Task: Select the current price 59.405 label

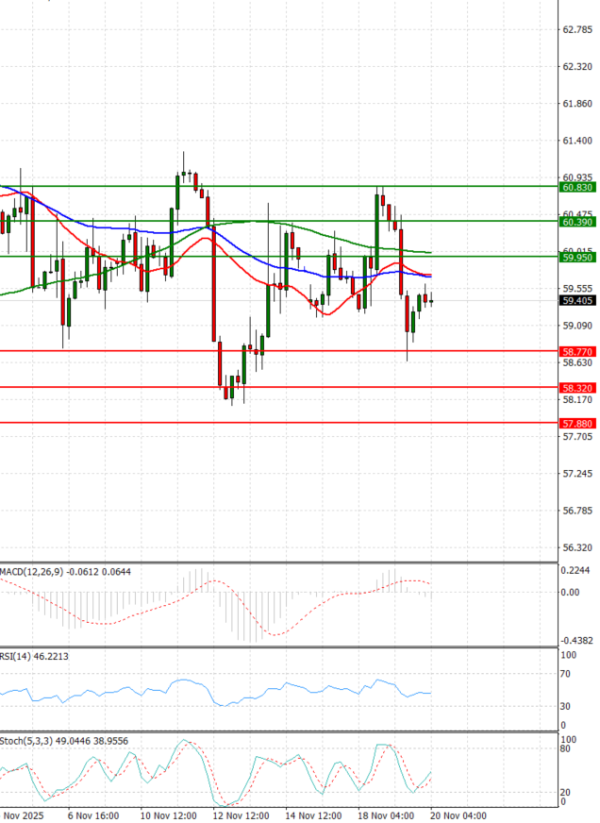Action: 578,300
